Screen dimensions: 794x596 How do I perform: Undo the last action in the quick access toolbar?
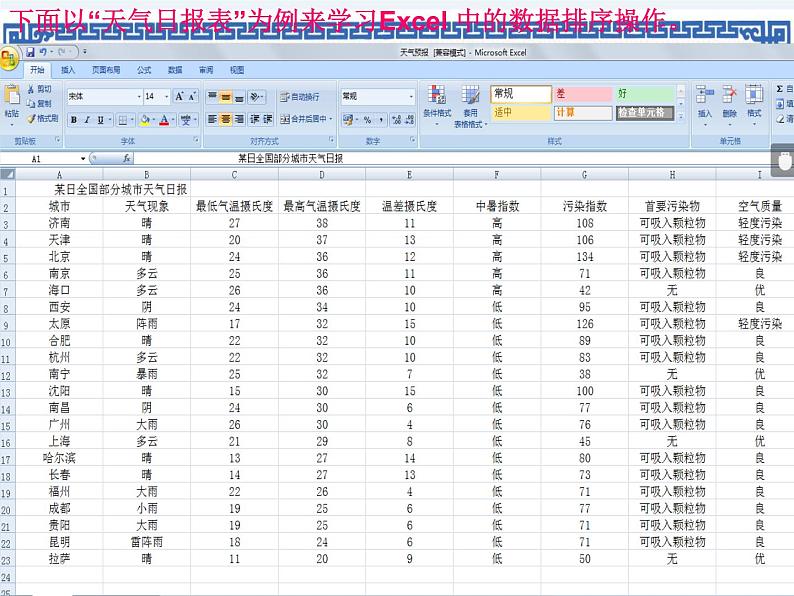click(43, 52)
